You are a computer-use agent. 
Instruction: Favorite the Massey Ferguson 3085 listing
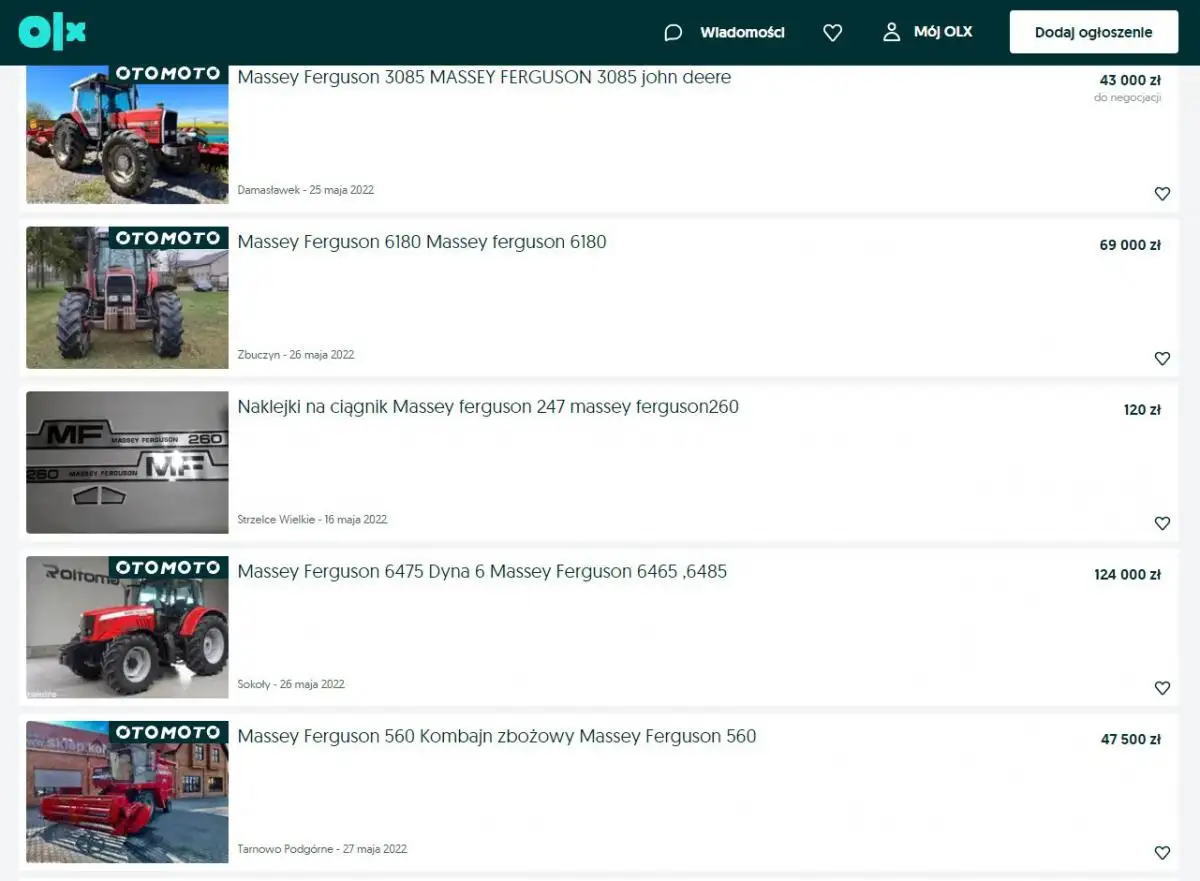[1162, 193]
